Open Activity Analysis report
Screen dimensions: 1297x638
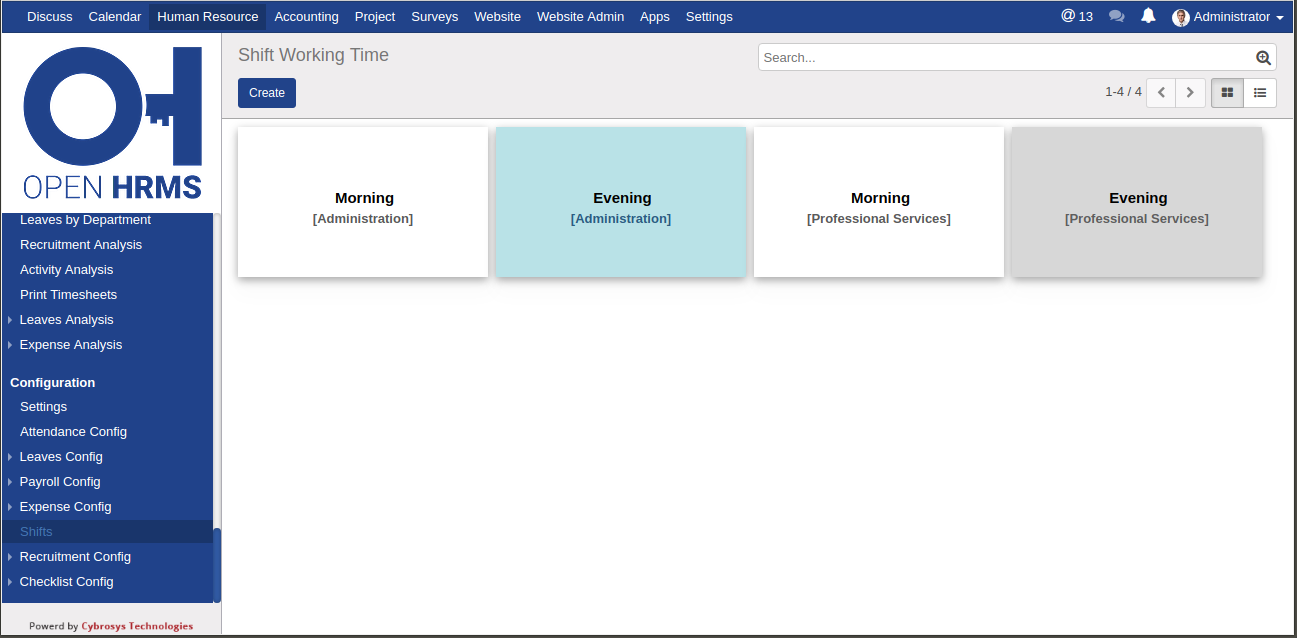pyautogui.click(x=66, y=270)
